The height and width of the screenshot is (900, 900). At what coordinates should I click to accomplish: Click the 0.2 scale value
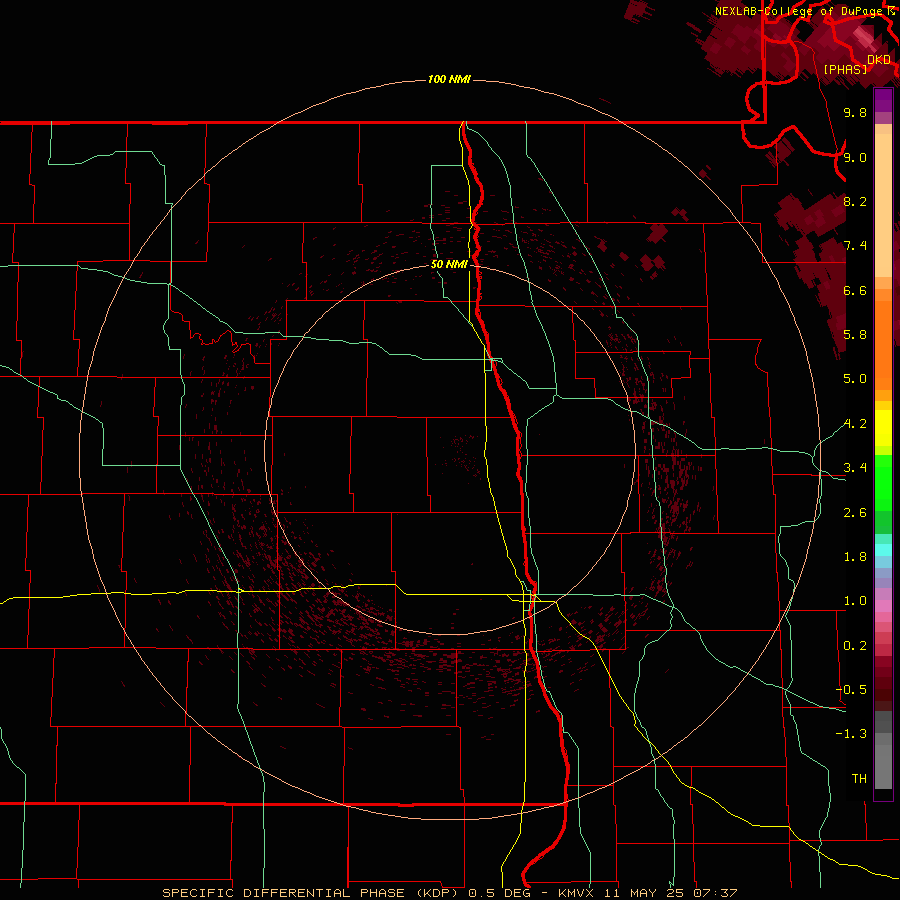click(855, 646)
